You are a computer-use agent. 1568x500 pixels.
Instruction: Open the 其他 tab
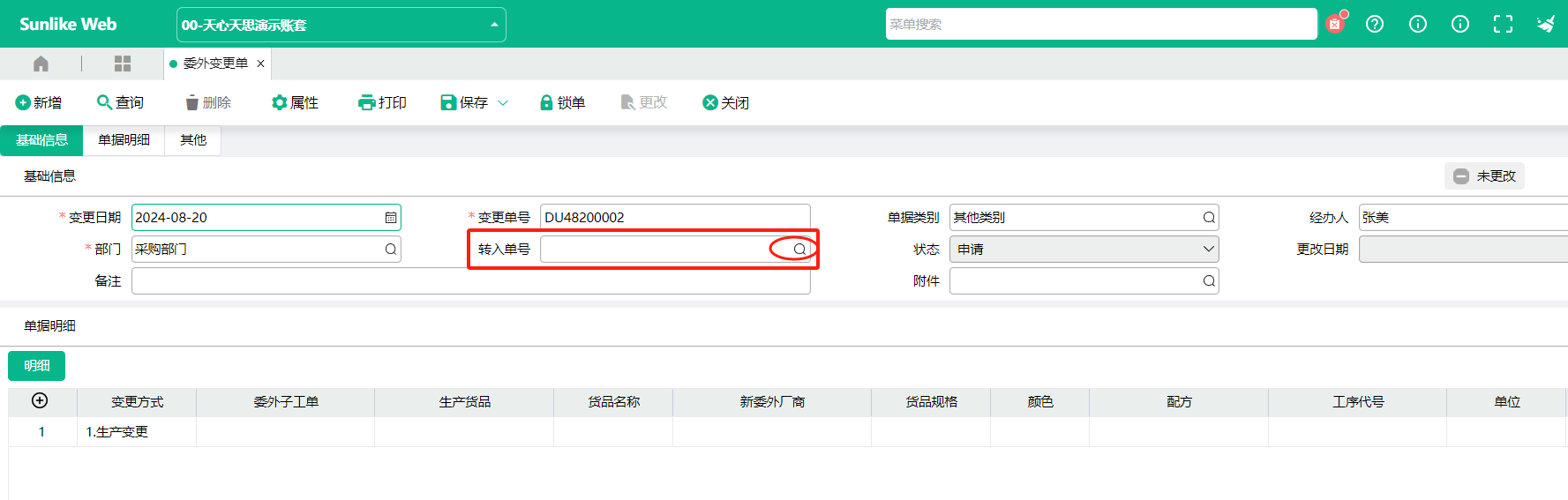tap(193, 140)
